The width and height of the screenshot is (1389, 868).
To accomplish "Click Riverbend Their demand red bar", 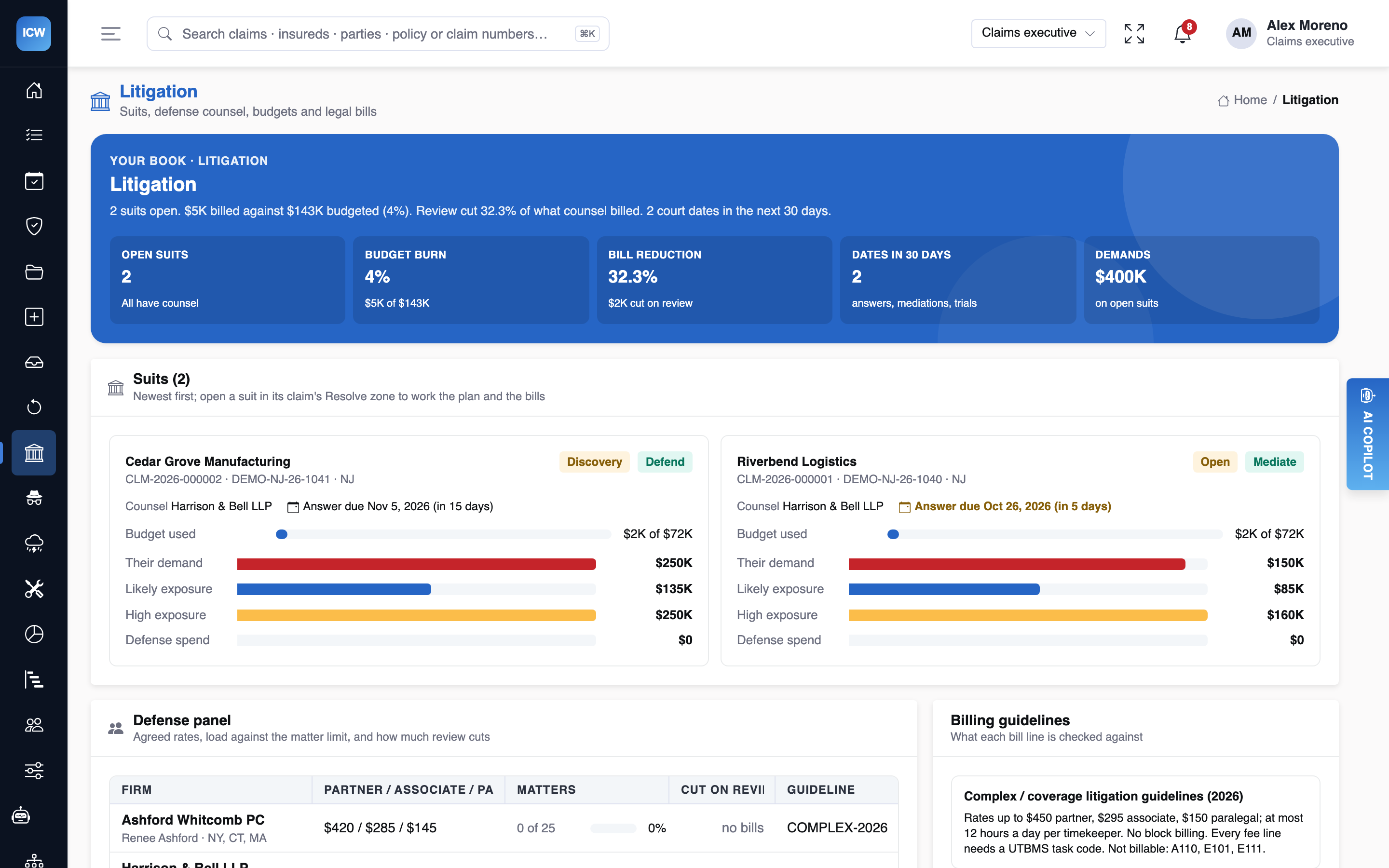I will click(x=1017, y=564).
